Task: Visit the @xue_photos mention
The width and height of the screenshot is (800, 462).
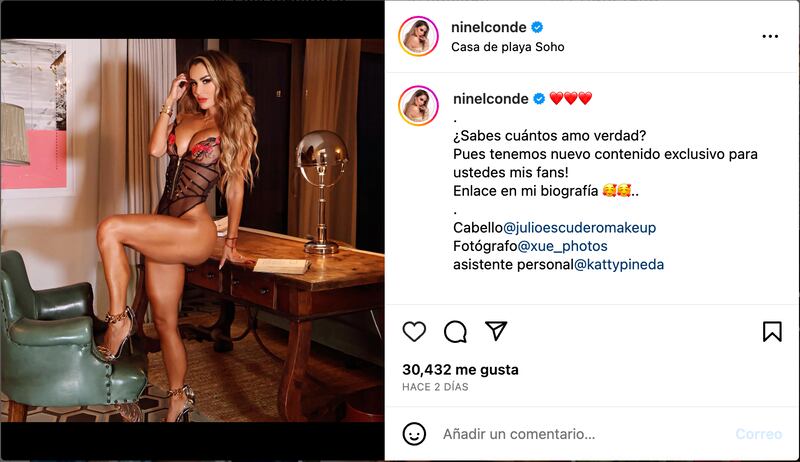Action: (562, 246)
